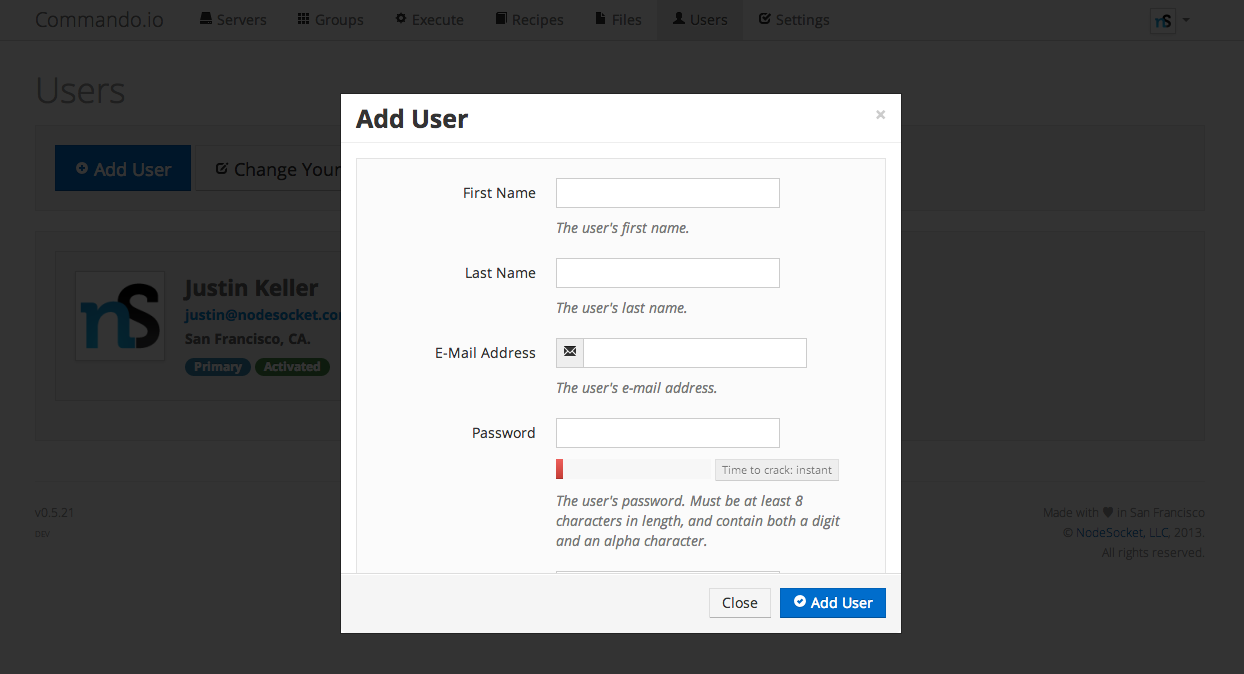Click the nS avatar icon in the navbar
Image resolution: width=1244 pixels, height=674 pixels.
pyautogui.click(x=1162, y=21)
